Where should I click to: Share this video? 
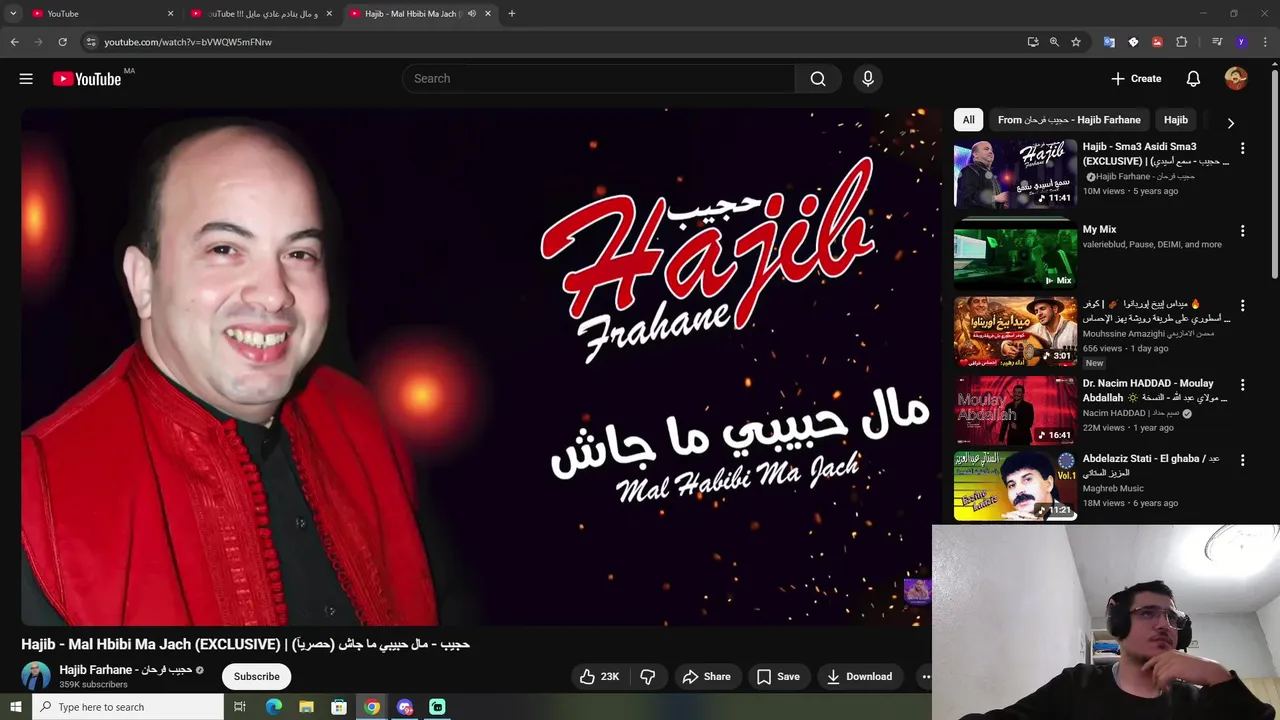pyautogui.click(x=706, y=677)
